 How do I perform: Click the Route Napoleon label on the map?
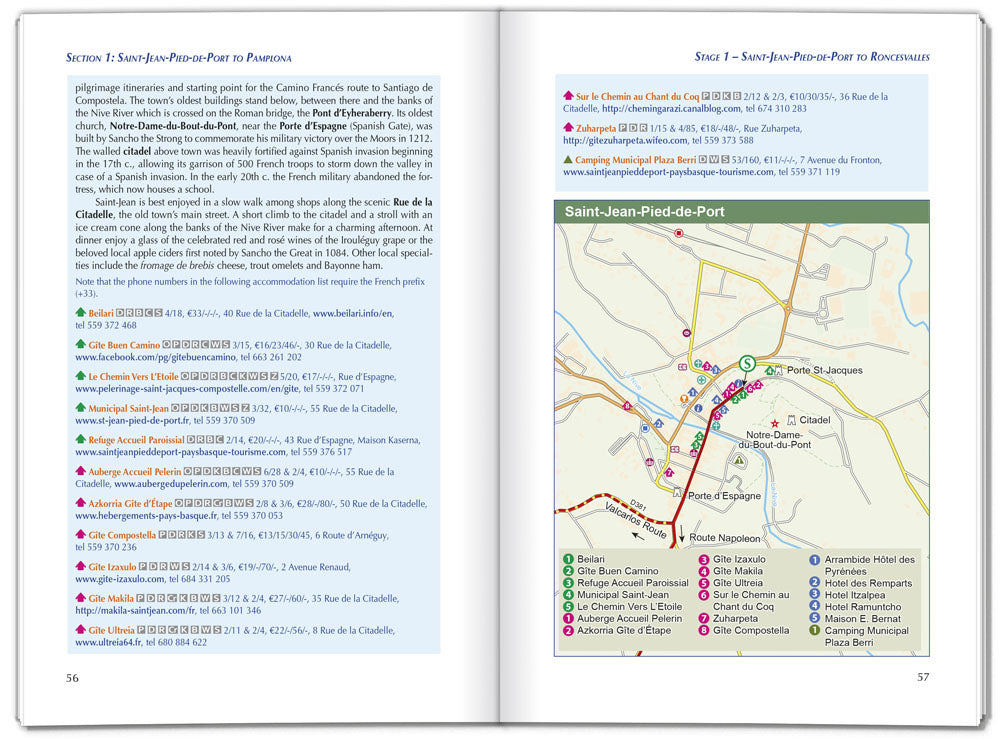(725, 538)
